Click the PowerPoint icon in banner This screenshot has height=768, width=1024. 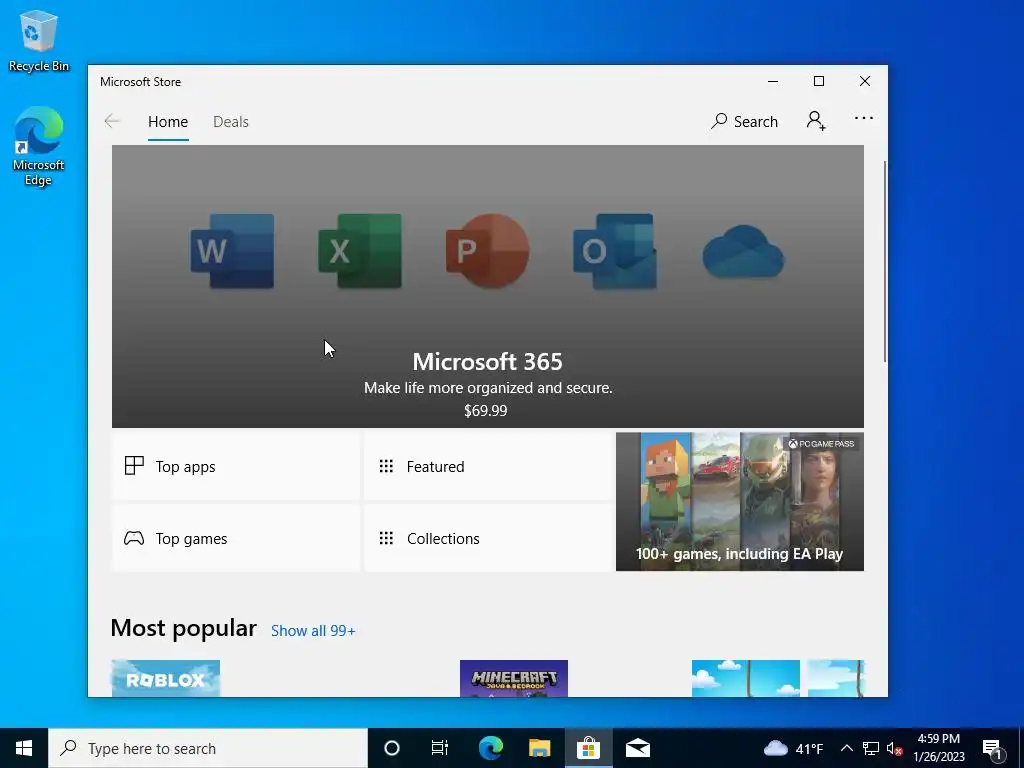point(487,251)
